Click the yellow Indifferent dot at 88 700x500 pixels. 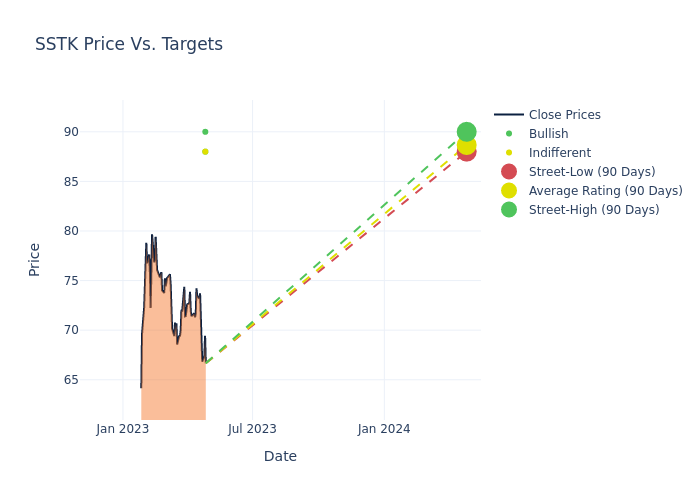pyautogui.click(x=205, y=152)
